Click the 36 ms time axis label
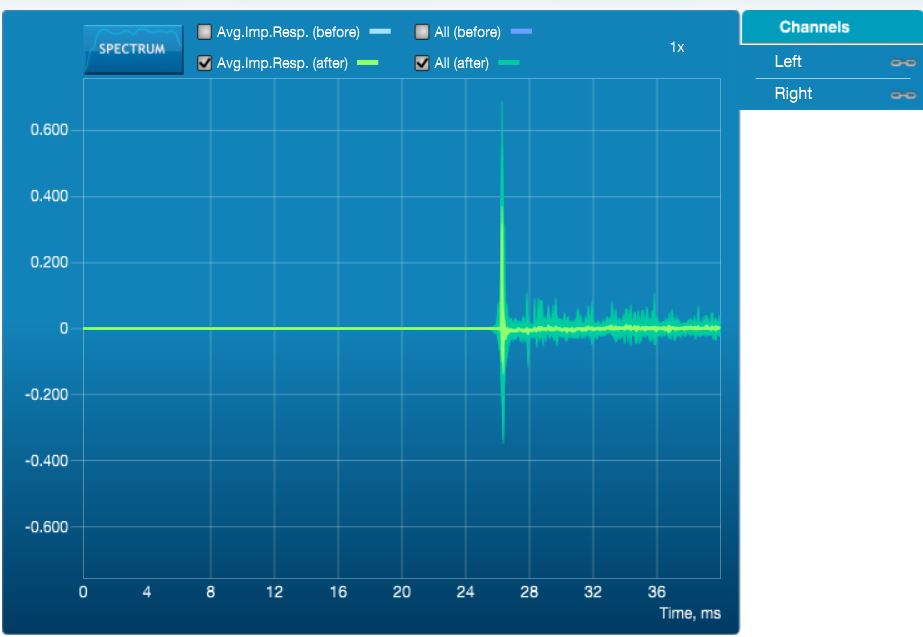The height and width of the screenshot is (637, 923). pos(656,592)
